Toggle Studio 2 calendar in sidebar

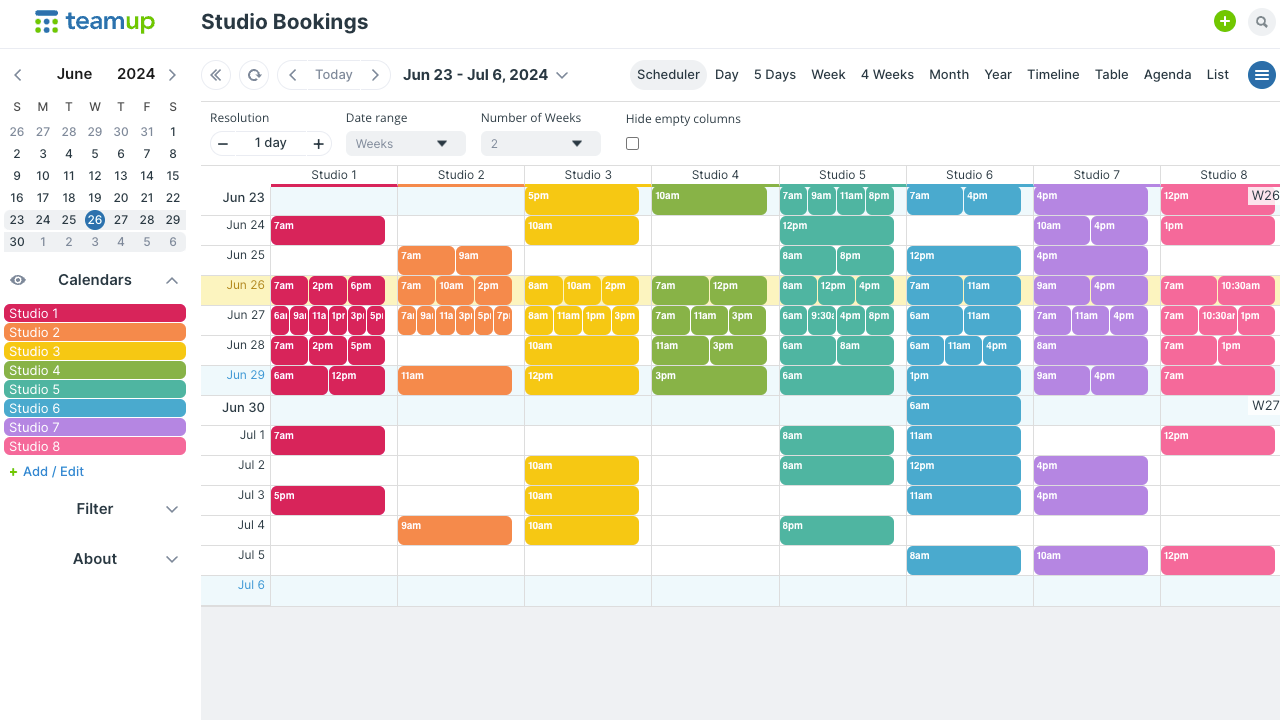coord(95,333)
